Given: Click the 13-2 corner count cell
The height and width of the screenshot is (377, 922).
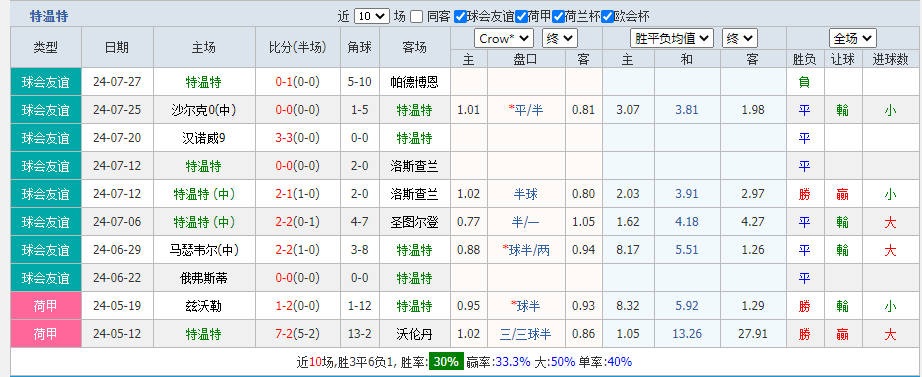Looking at the screenshot, I should (360, 335).
